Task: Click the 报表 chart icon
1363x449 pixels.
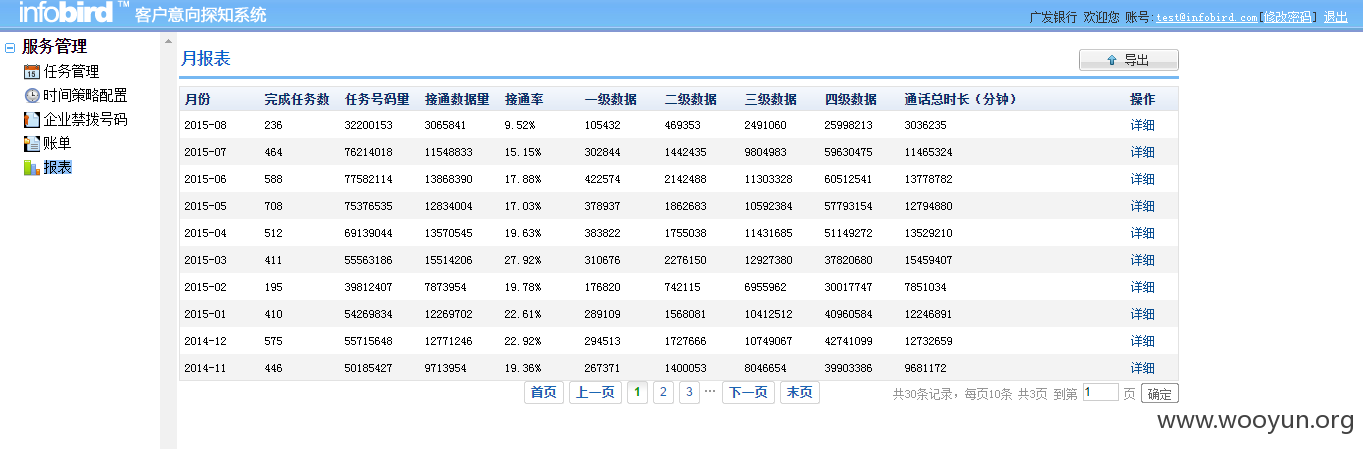Action: click(32, 167)
